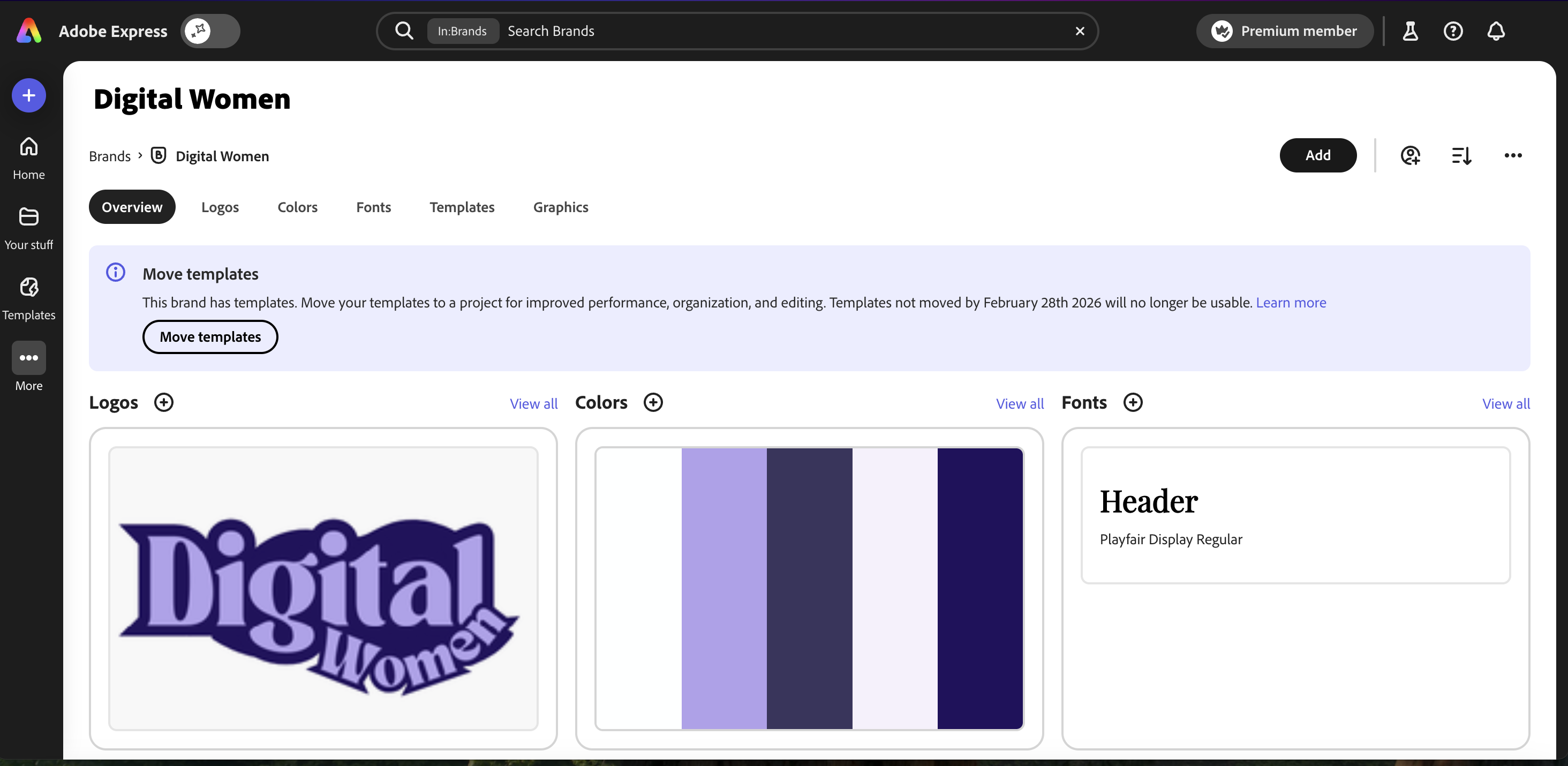Select the light purple color swatch
The height and width of the screenshot is (766, 1568).
pos(723,588)
